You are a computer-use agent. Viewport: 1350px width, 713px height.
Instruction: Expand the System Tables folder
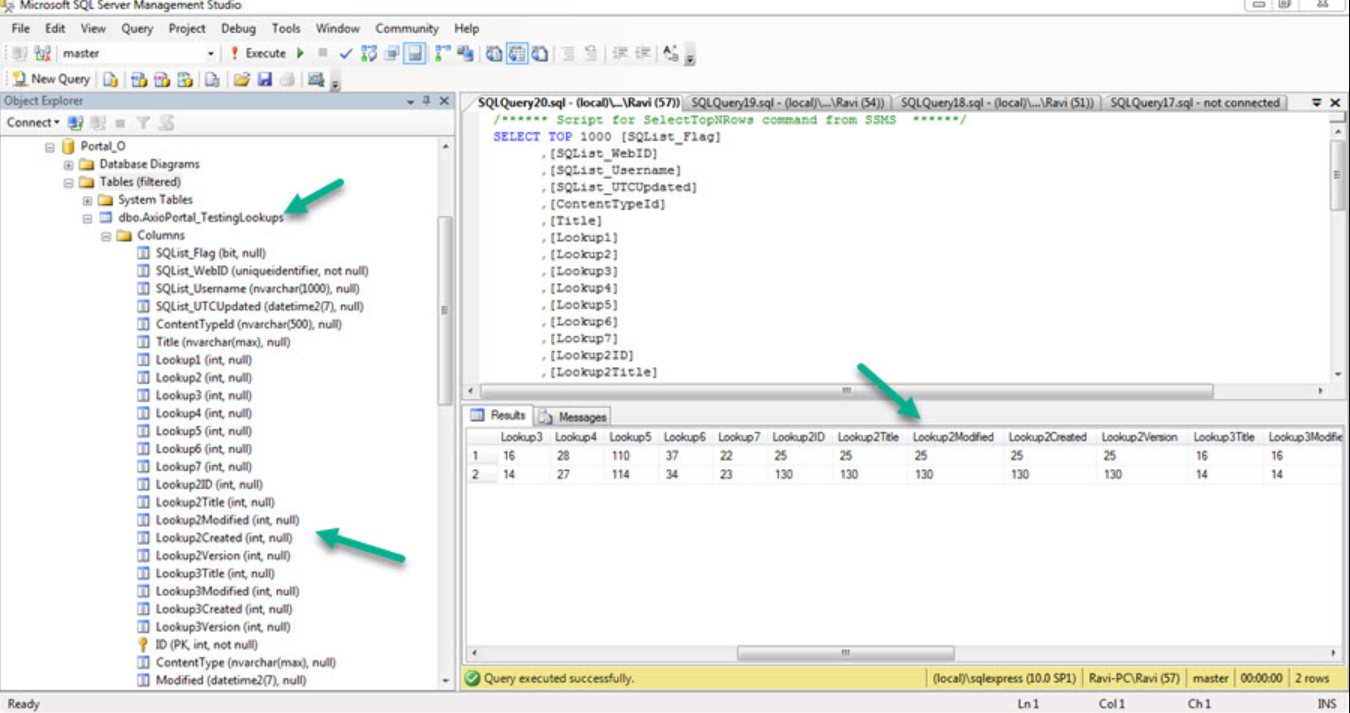(x=87, y=200)
